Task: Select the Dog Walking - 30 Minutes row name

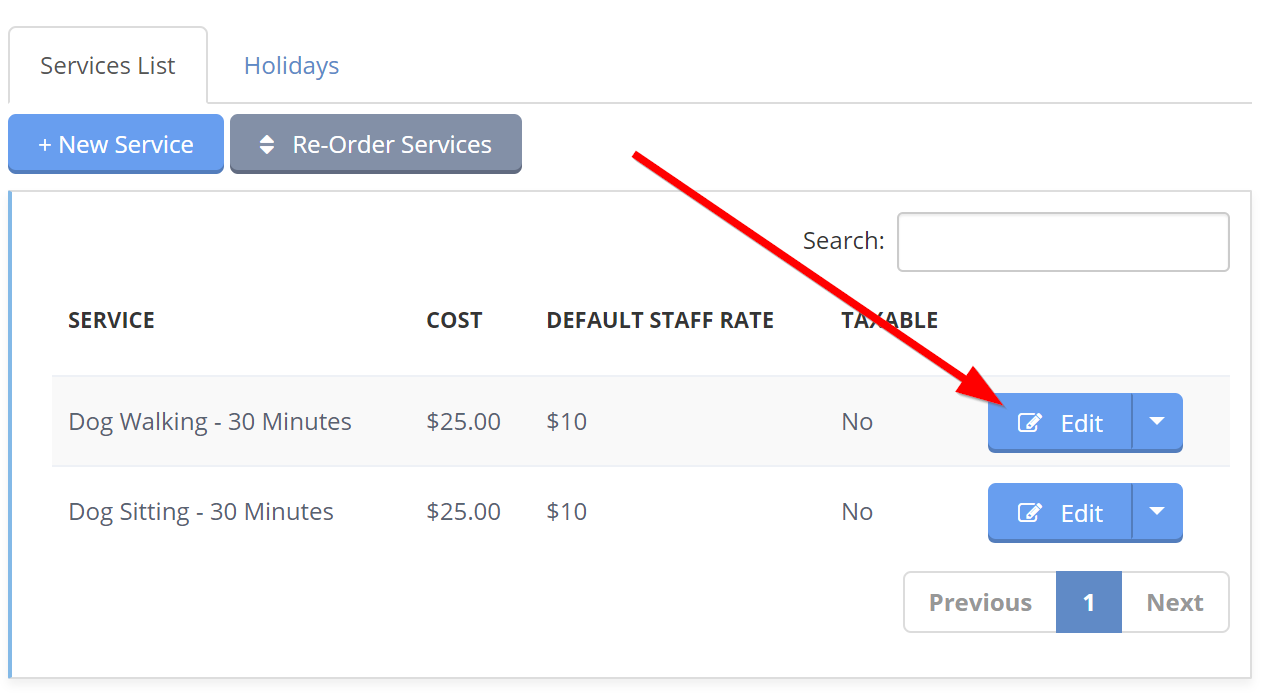Action: (x=210, y=421)
